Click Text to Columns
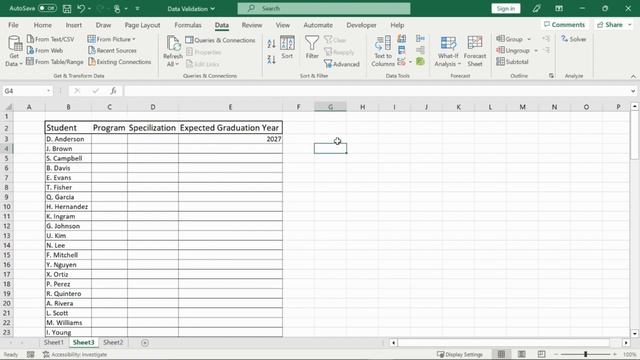The height and width of the screenshot is (360, 640). point(383,51)
